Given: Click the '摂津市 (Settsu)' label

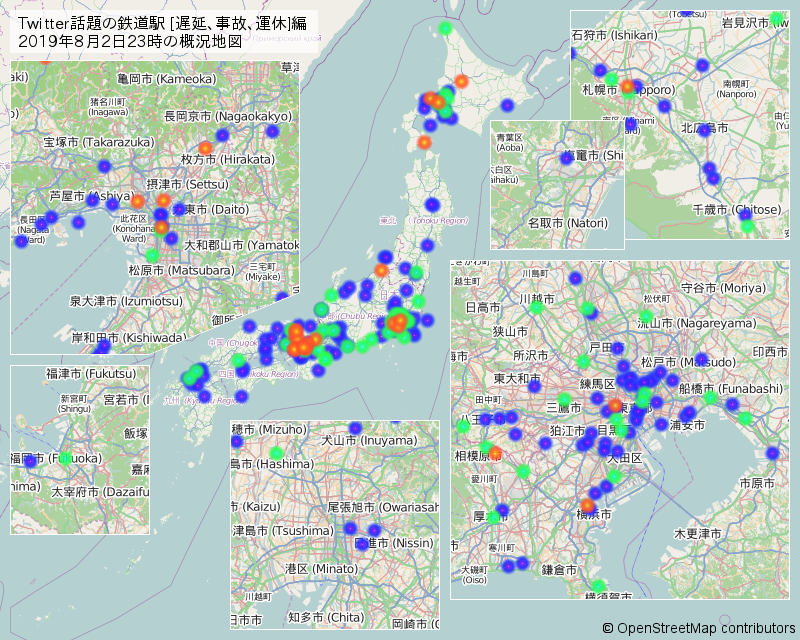Looking at the screenshot, I should click(188, 184).
